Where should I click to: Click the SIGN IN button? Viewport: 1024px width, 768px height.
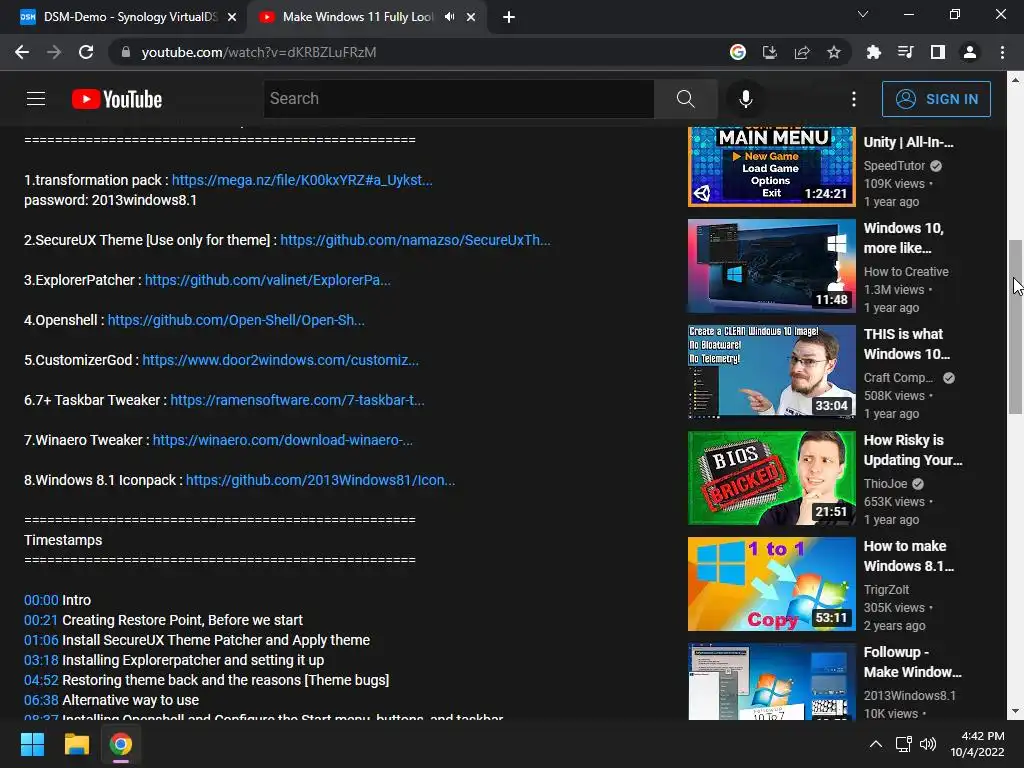[936, 99]
